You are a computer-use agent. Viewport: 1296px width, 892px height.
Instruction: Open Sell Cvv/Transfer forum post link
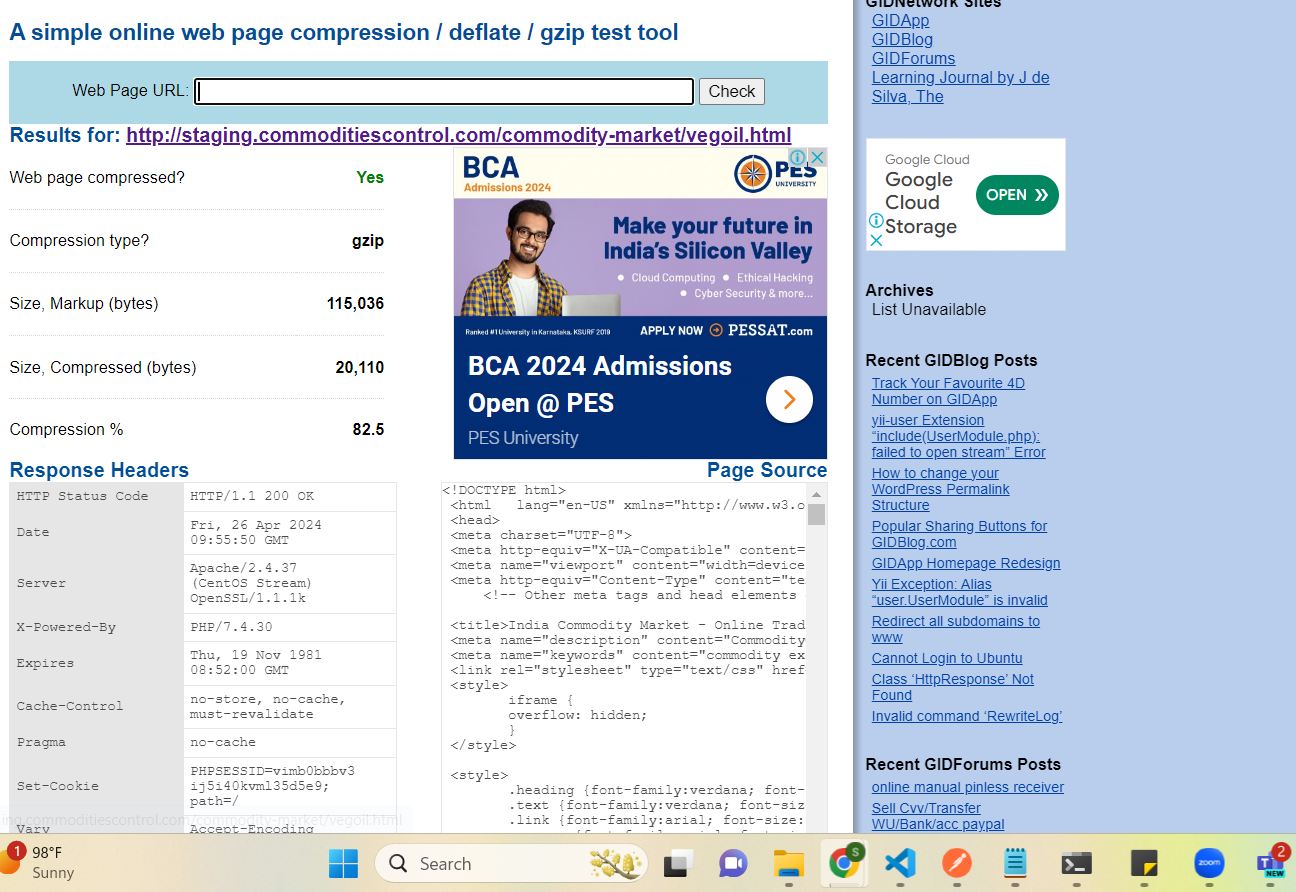(938, 816)
